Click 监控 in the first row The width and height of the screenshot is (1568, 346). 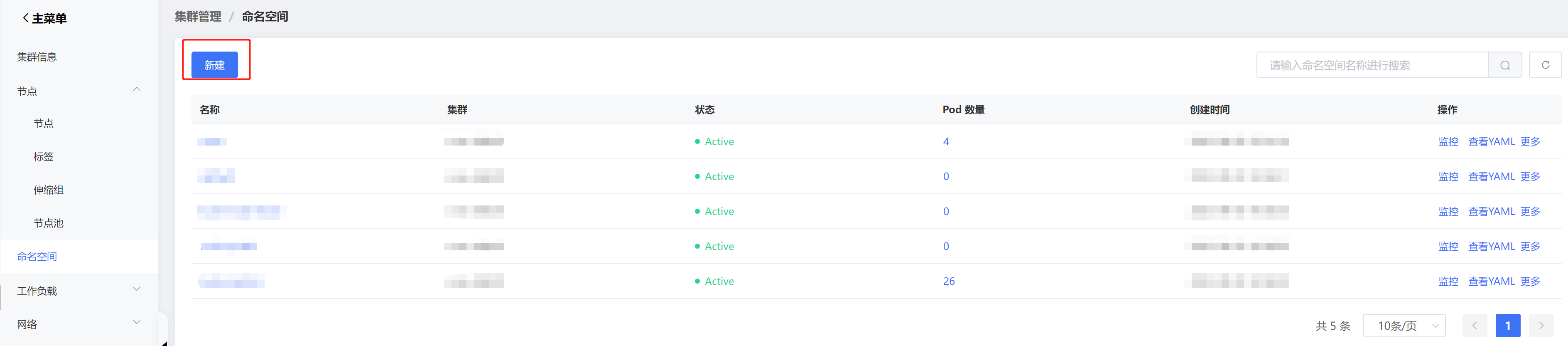point(1448,142)
